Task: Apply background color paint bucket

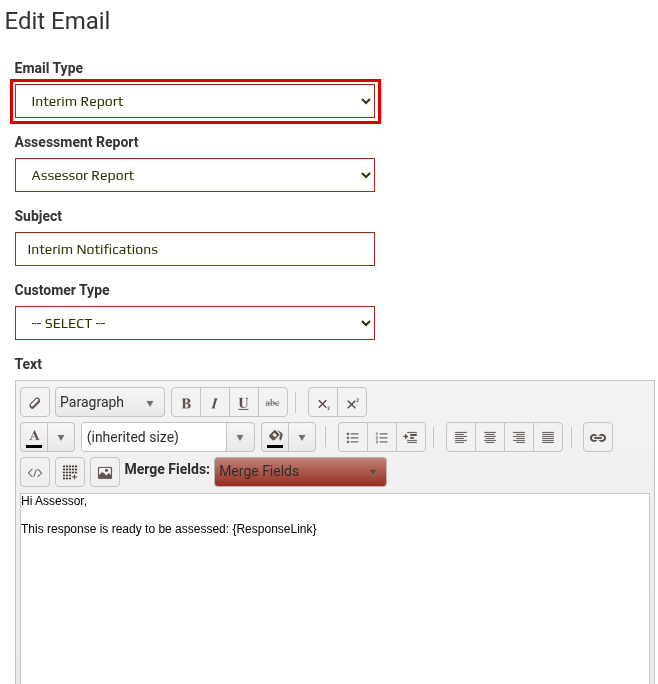Action: pos(275,437)
